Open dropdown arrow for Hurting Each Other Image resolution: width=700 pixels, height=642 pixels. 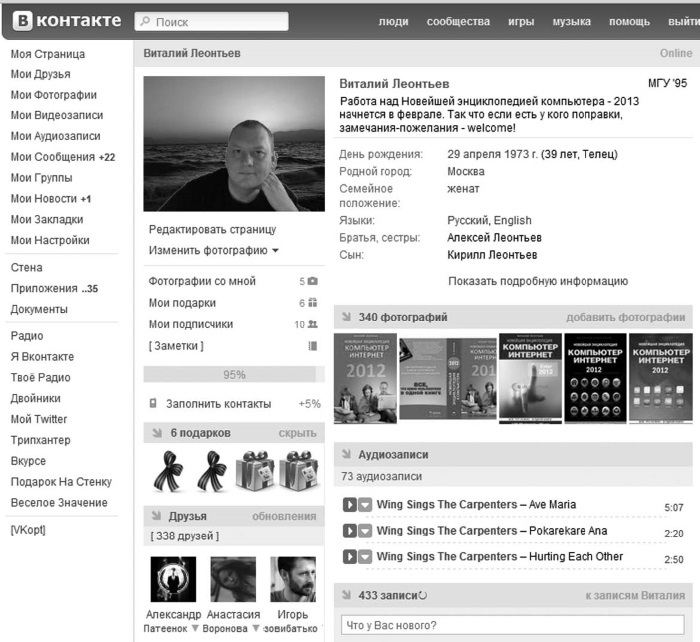click(365, 557)
